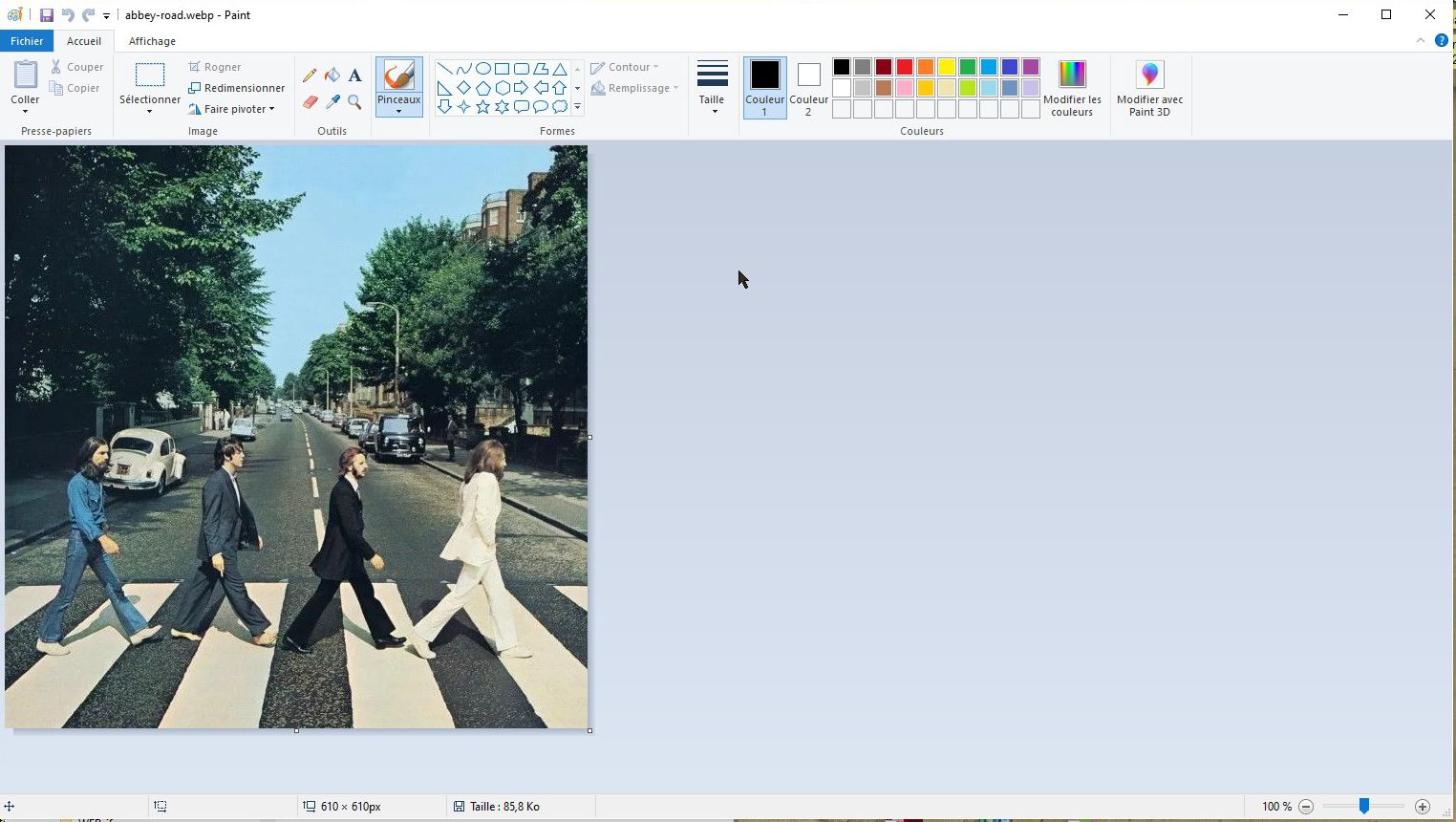
Task: Choose the rectangle shape
Action: tap(502, 69)
